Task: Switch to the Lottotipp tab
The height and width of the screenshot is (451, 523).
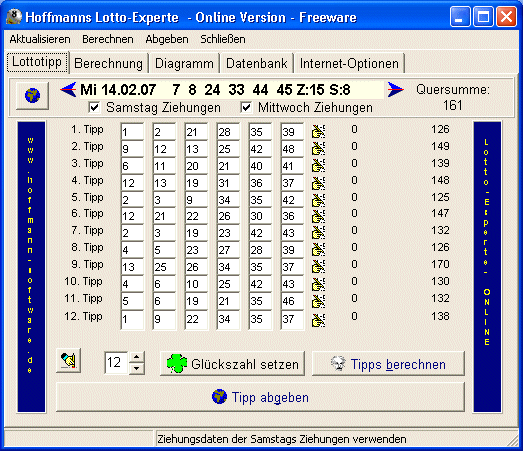Action: [37, 62]
